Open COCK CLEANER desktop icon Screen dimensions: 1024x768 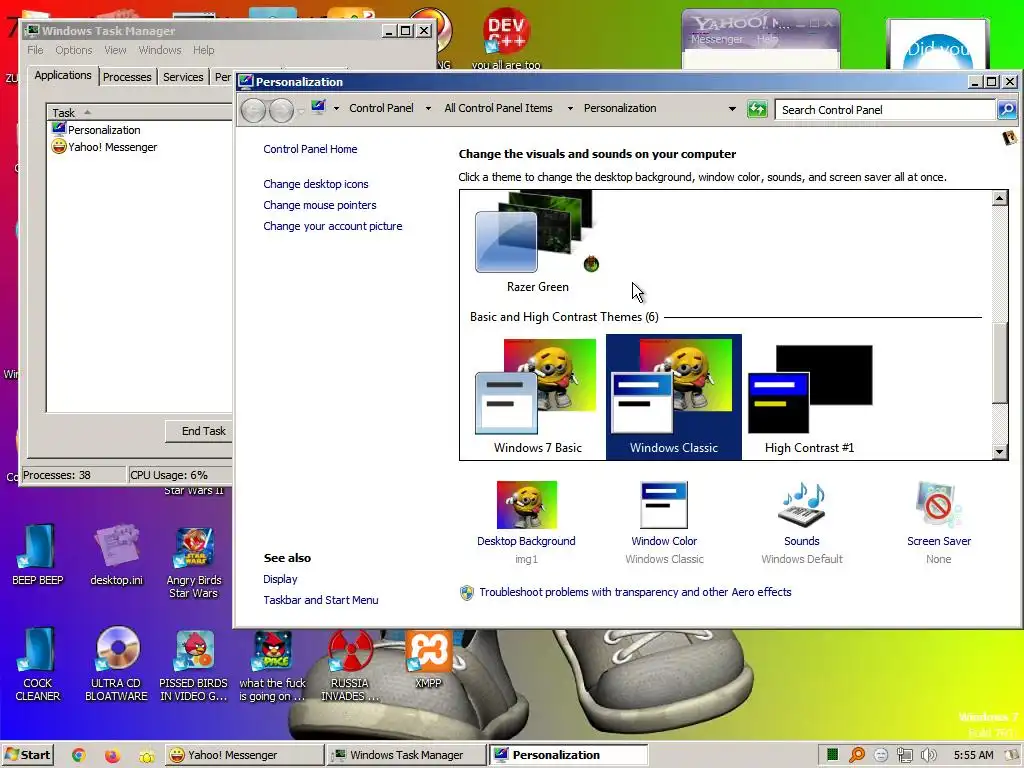(x=38, y=664)
